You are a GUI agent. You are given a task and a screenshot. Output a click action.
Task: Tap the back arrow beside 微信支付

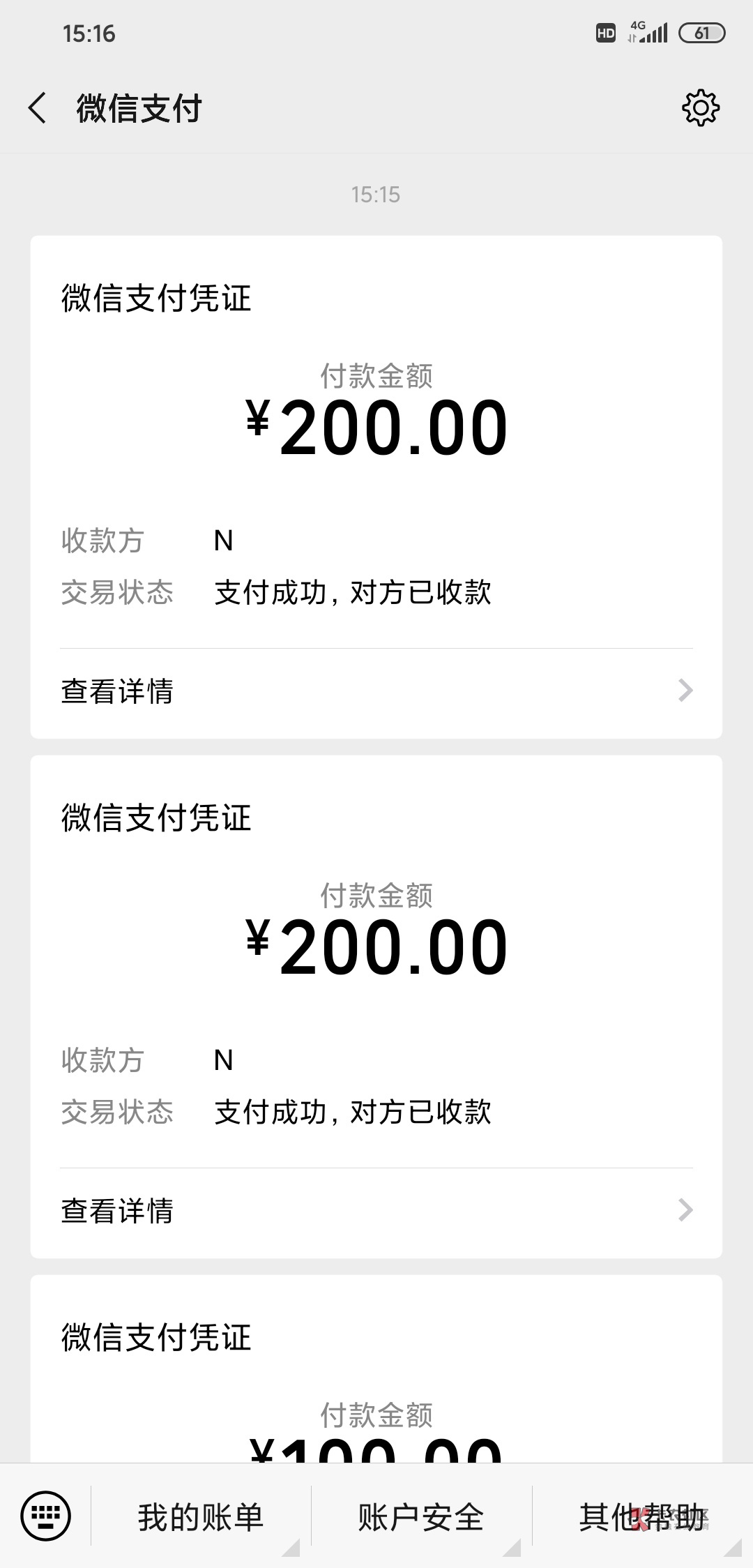(38, 109)
